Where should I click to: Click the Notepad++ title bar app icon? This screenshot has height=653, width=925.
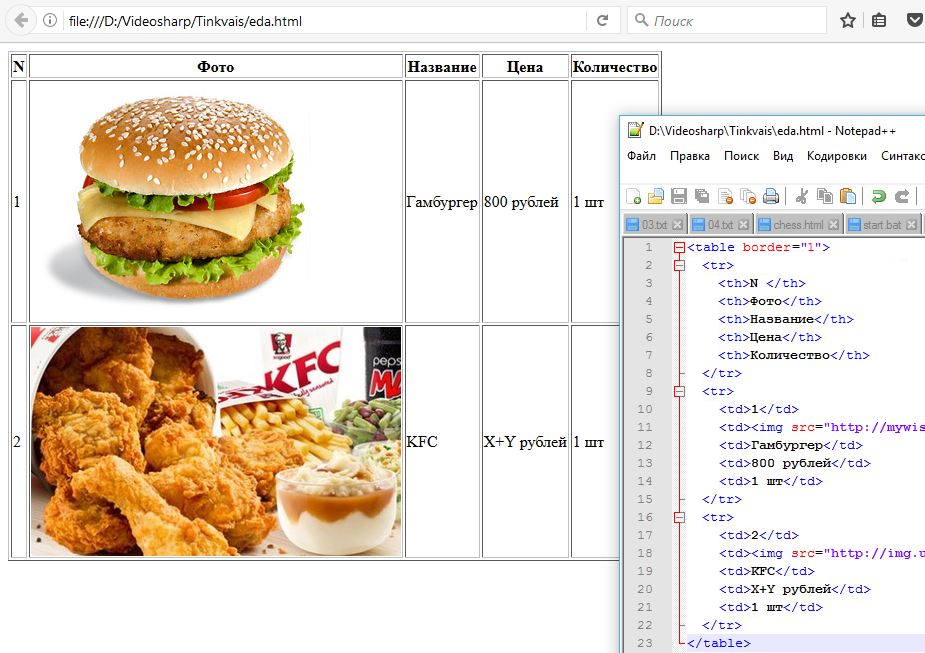coord(635,130)
